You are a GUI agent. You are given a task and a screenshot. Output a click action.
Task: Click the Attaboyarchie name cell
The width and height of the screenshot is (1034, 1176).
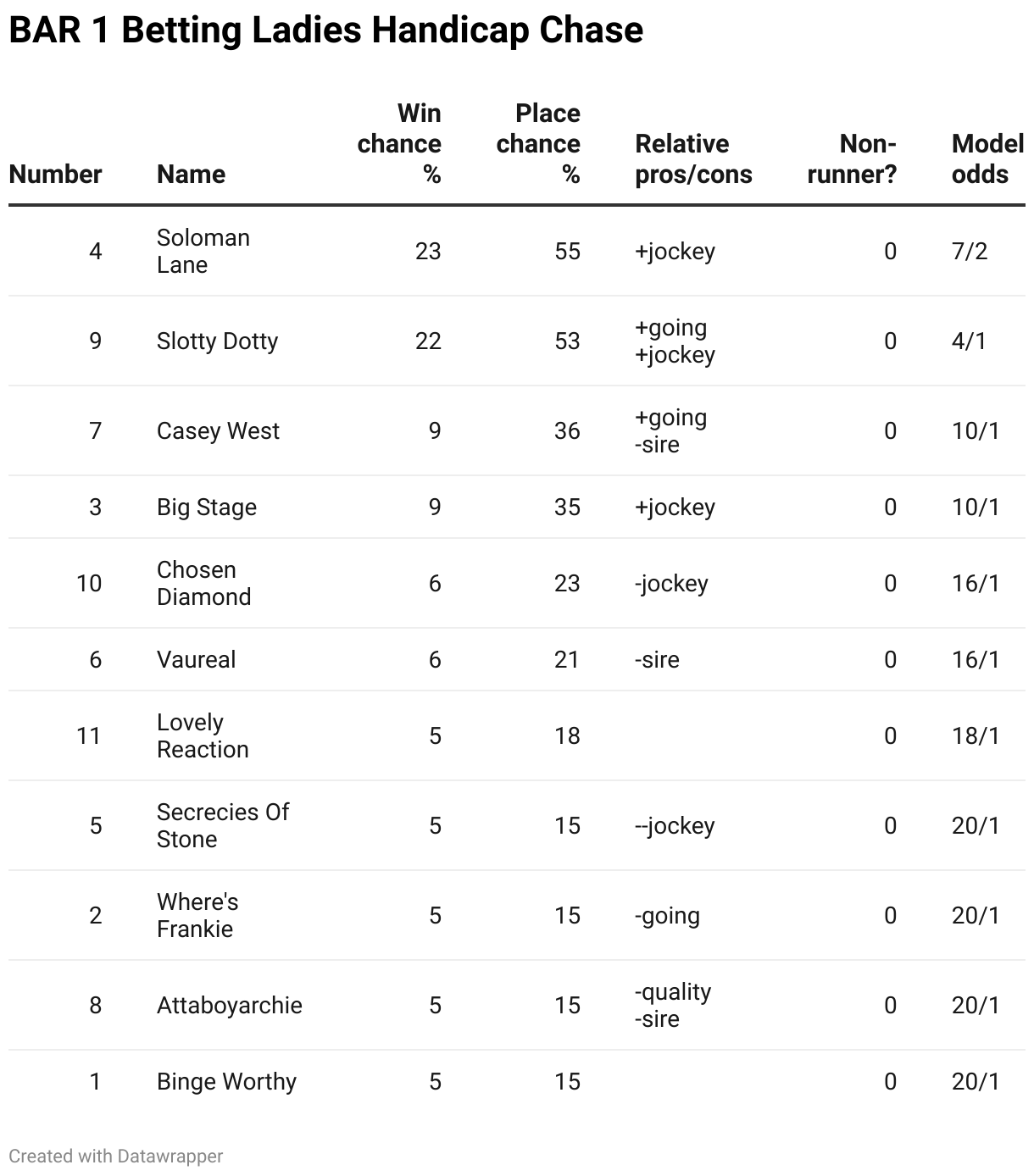[230, 1005]
